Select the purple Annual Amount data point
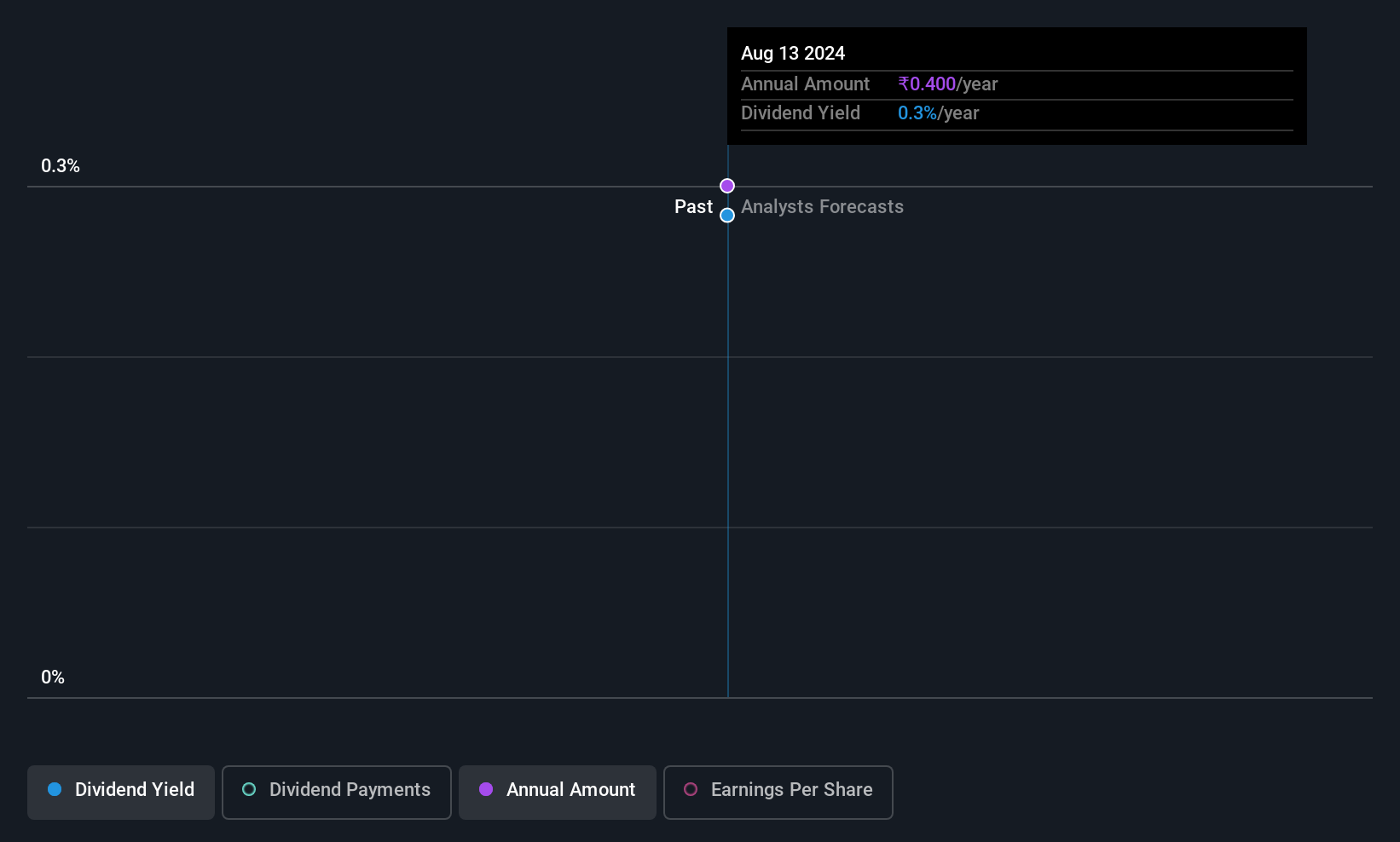1400x842 pixels. click(x=727, y=186)
